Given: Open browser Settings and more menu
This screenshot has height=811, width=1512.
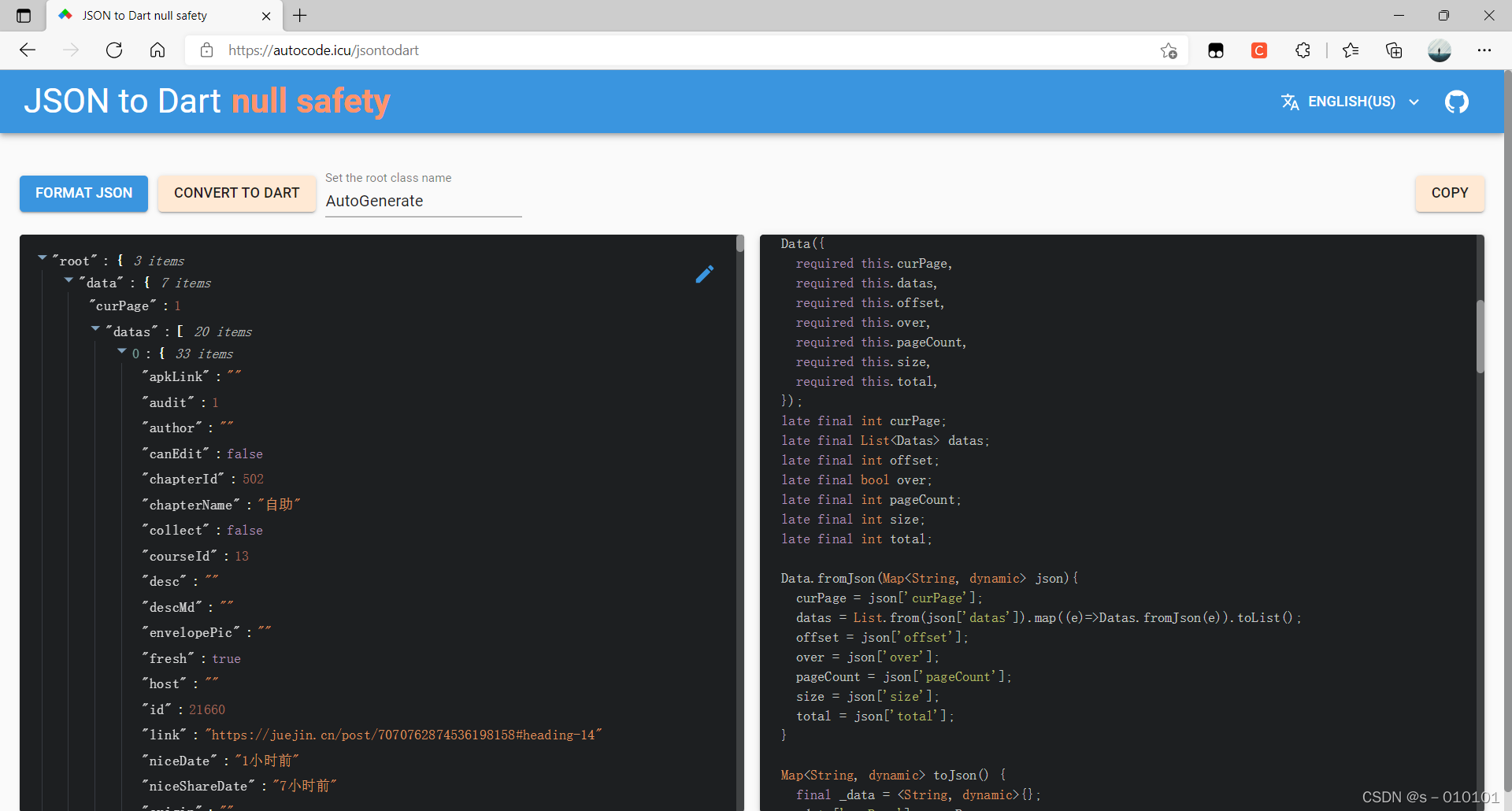Looking at the screenshot, I should (1484, 50).
